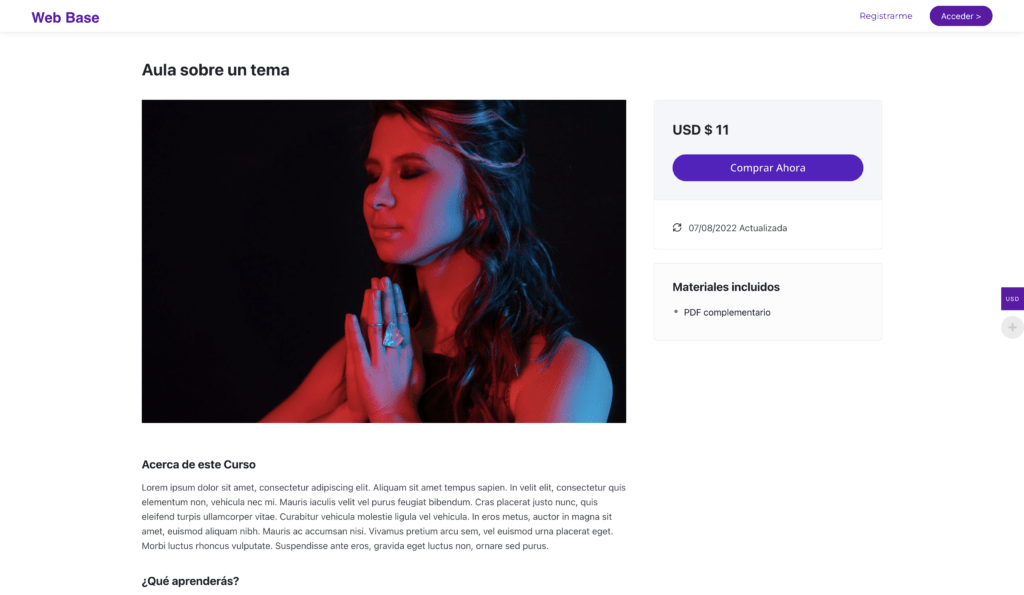Open the USD currency selector side tab
The height and width of the screenshot is (595, 1024).
tap(1012, 298)
